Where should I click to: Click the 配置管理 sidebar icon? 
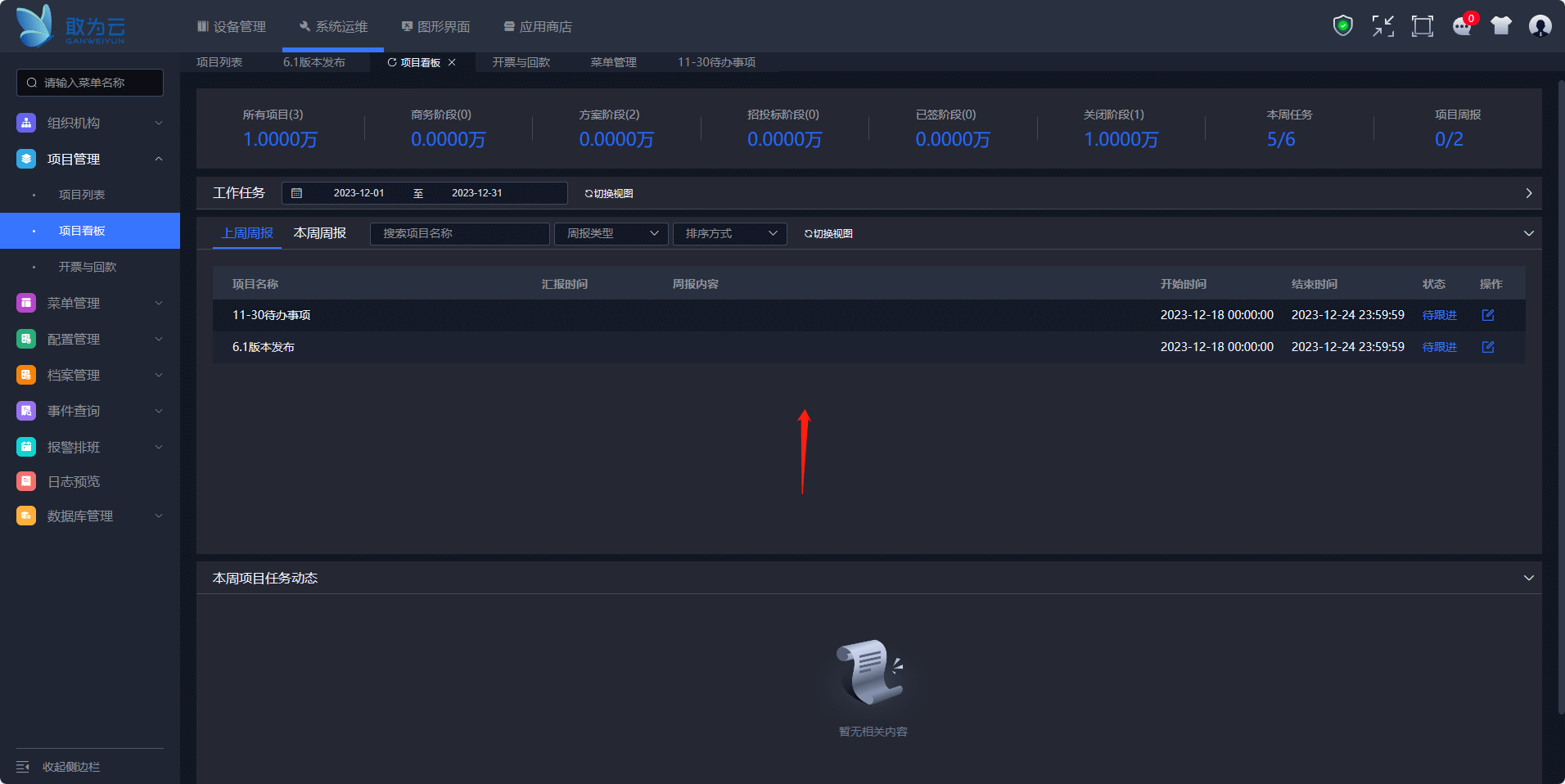point(26,339)
